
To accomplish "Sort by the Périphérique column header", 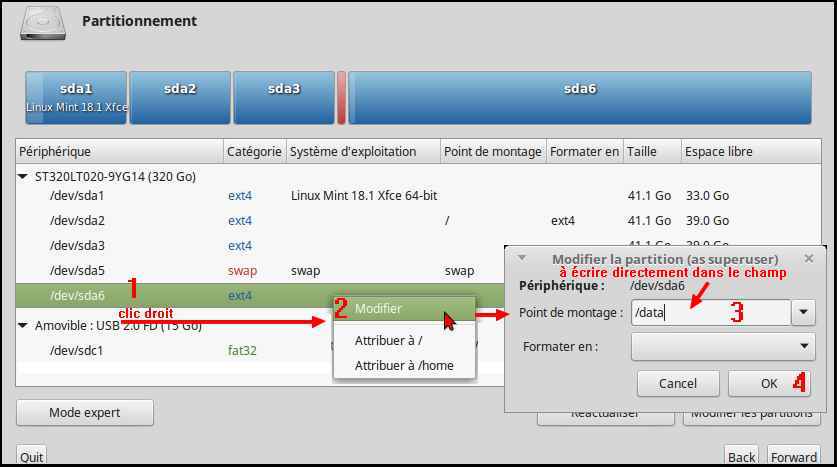I will pyautogui.click(x=118, y=152).
